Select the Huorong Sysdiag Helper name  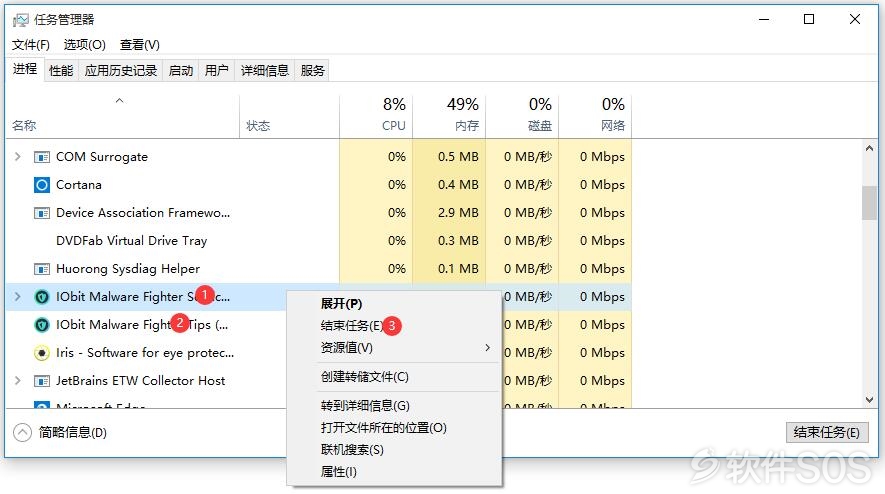click(128, 269)
